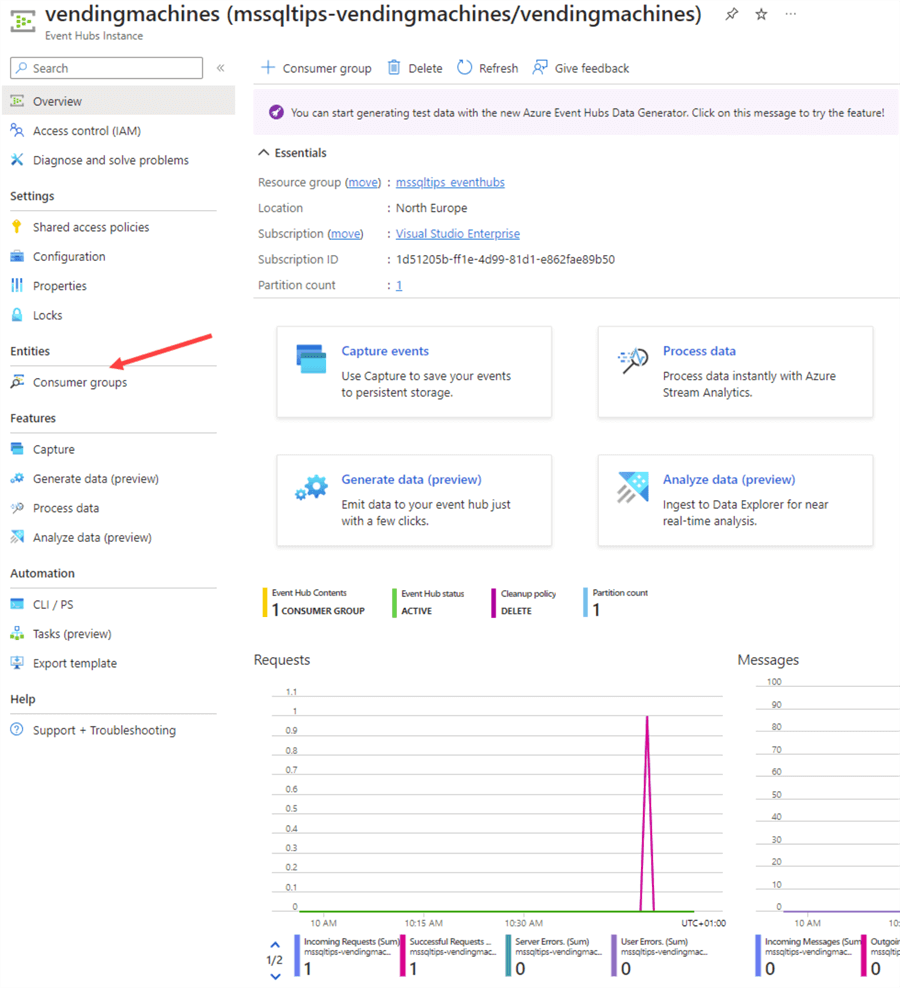Select Overview in the sidebar
The width and height of the screenshot is (900, 988).
click(118, 101)
